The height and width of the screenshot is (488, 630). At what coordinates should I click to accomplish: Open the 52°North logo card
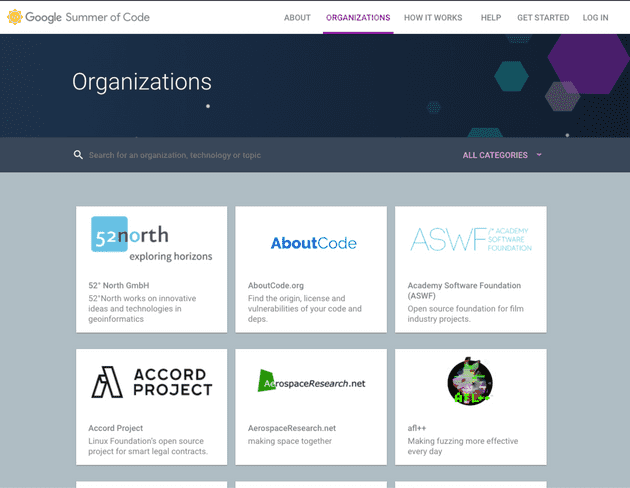coord(151,240)
